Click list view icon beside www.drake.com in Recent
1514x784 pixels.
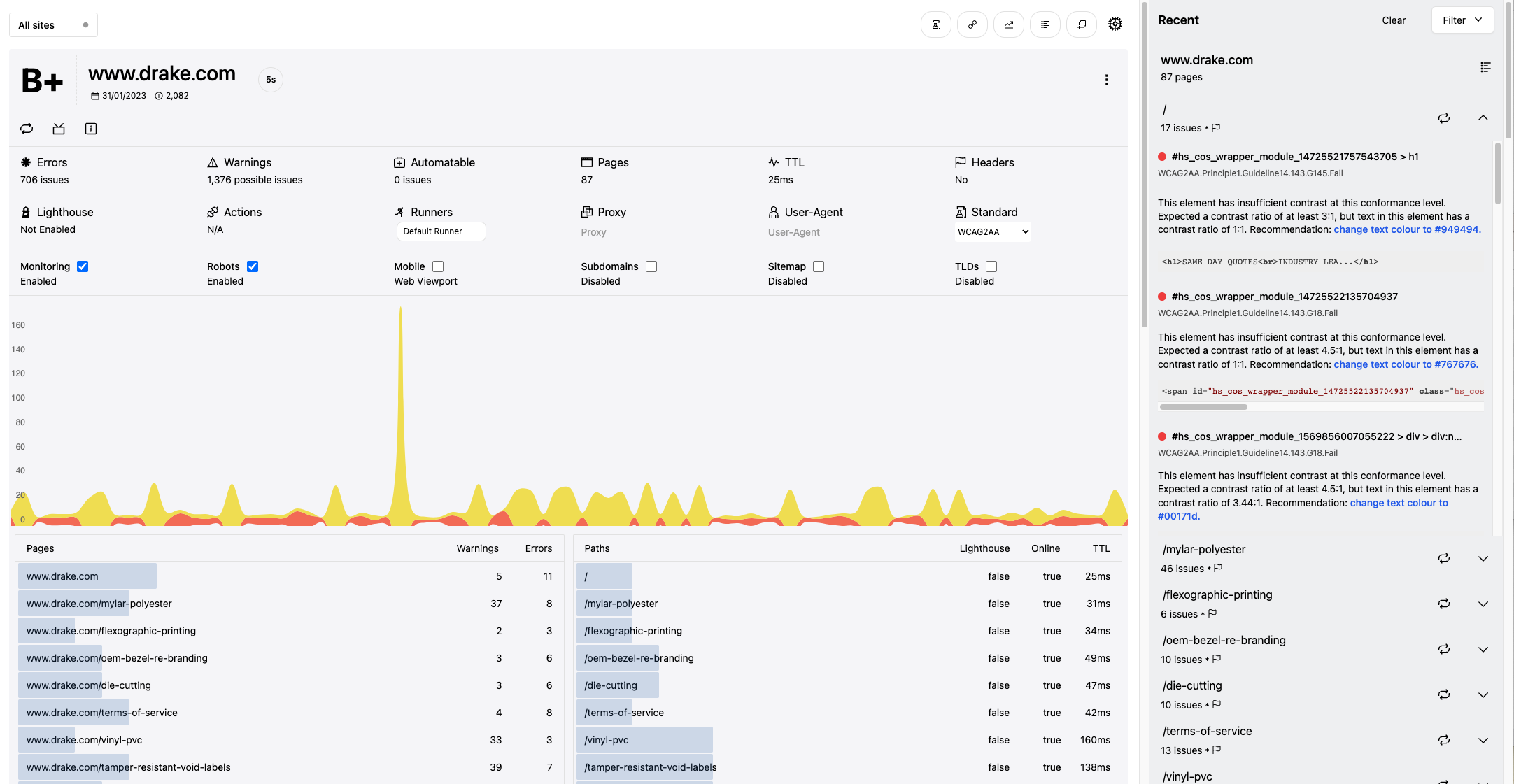pyautogui.click(x=1485, y=67)
